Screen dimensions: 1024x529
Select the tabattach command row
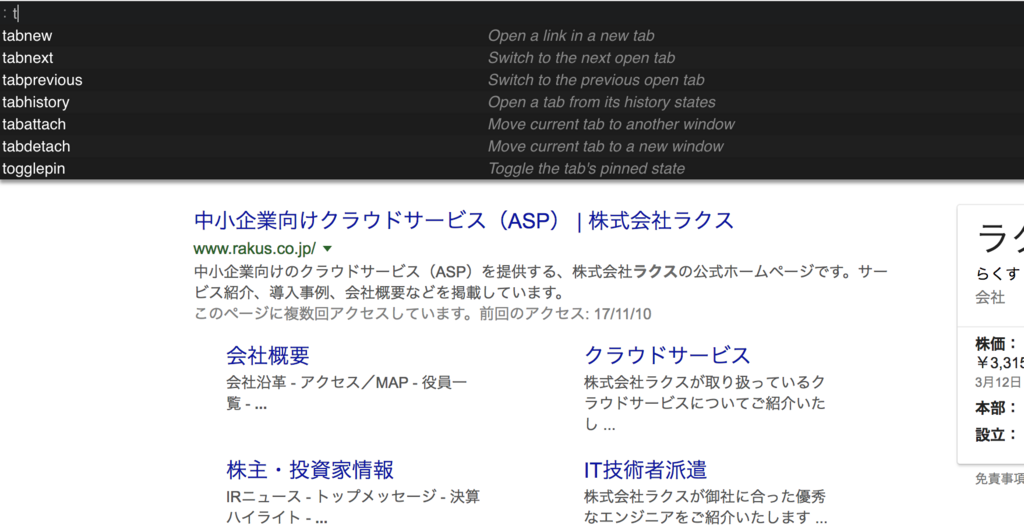512,124
